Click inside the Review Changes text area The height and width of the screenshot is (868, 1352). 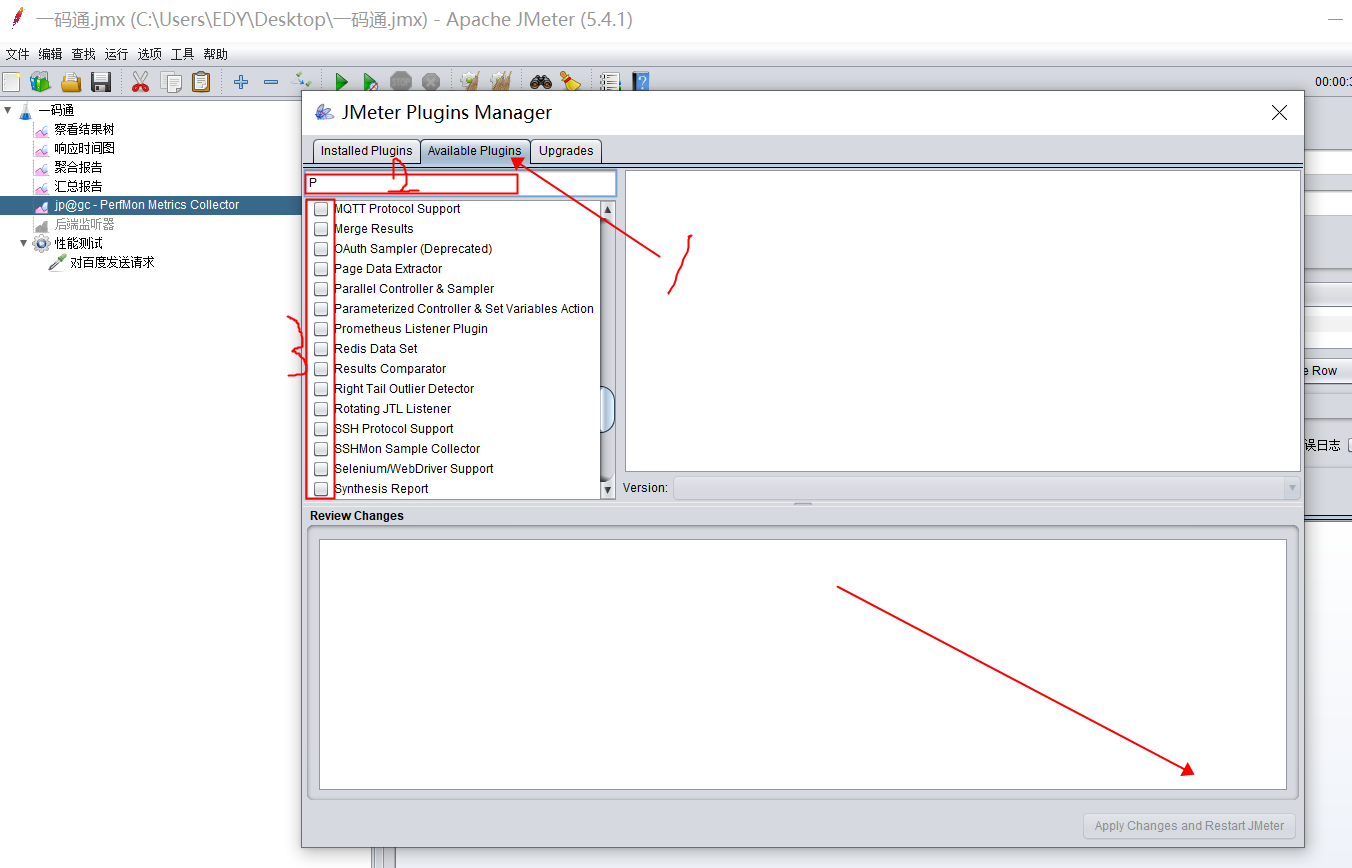click(x=802, y=664)
